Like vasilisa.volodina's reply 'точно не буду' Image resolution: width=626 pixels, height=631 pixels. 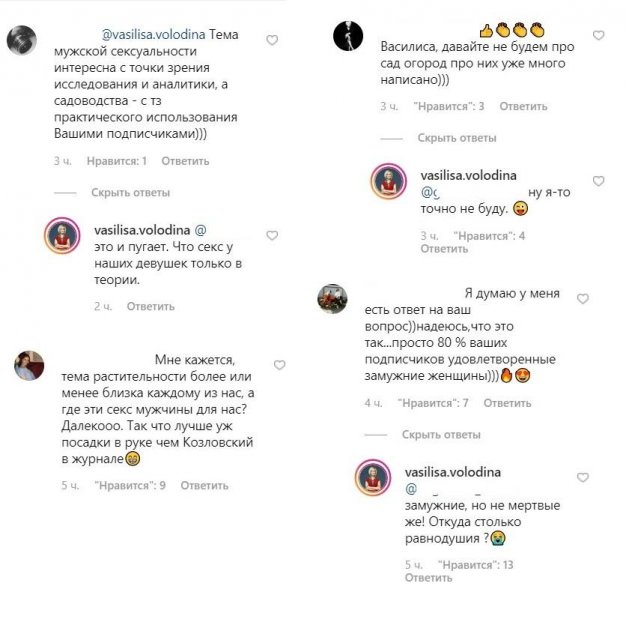tap(599, 181)
